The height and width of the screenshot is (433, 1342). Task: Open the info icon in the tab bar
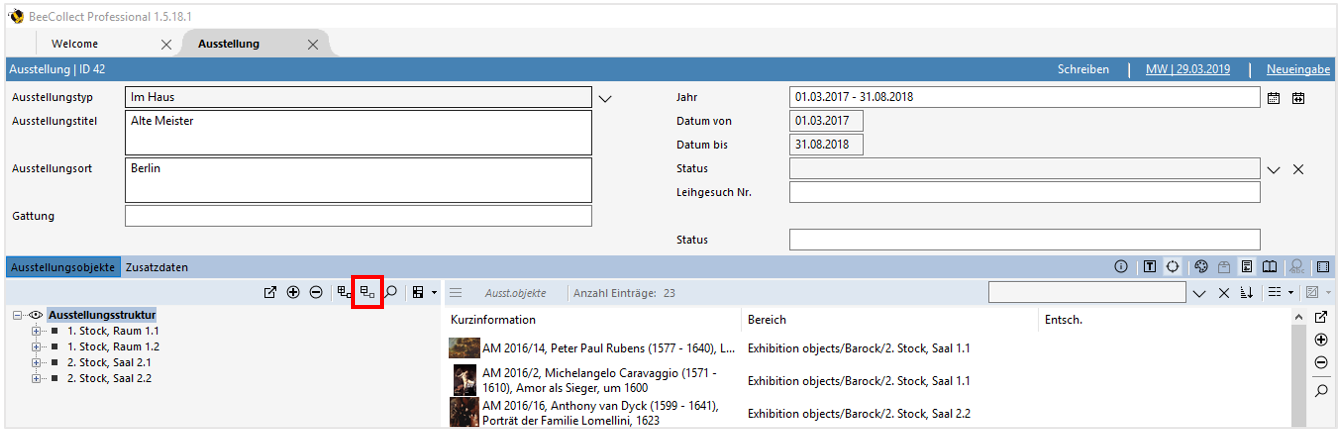(1121, 267)
